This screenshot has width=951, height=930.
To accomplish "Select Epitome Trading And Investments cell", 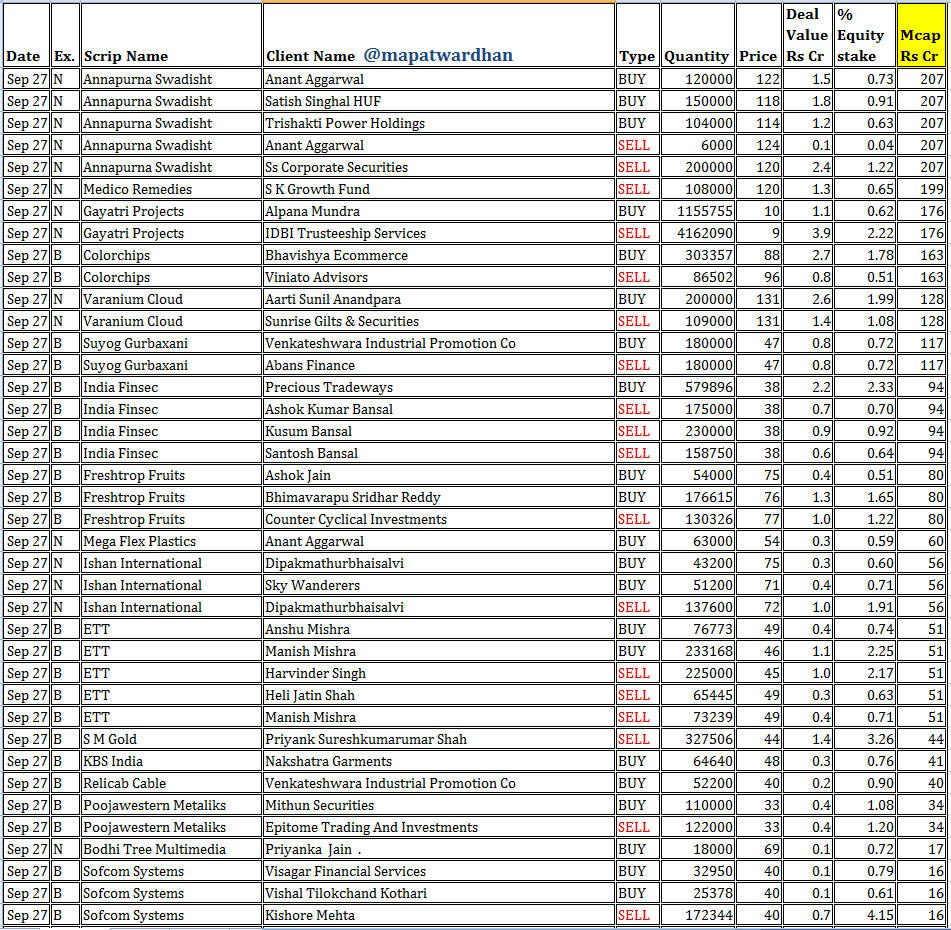I will coord(439,827).
